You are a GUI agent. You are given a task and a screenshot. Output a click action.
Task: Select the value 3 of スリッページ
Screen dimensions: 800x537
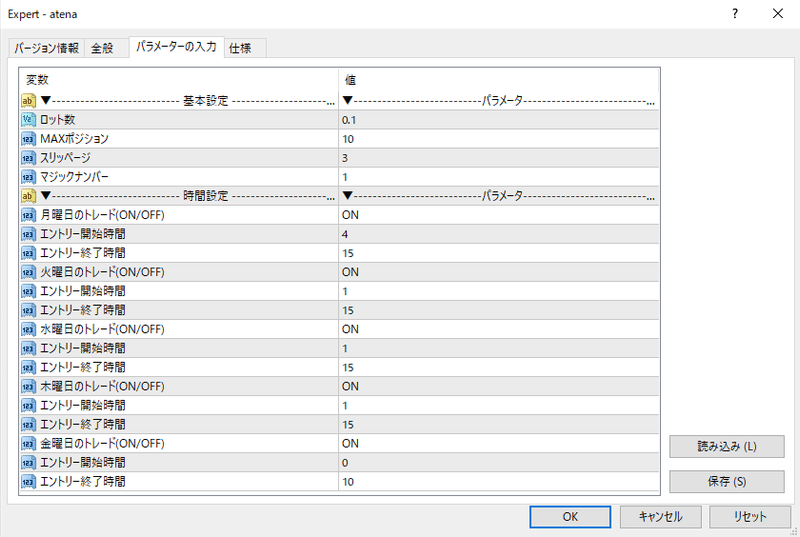345,158
